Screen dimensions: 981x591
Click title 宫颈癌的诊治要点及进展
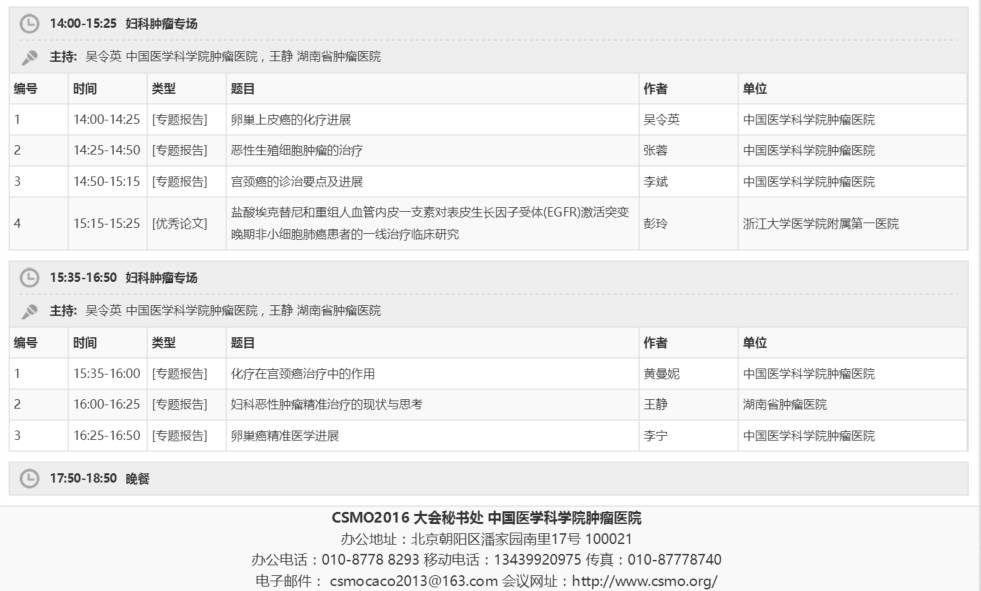tap(297, 182)
